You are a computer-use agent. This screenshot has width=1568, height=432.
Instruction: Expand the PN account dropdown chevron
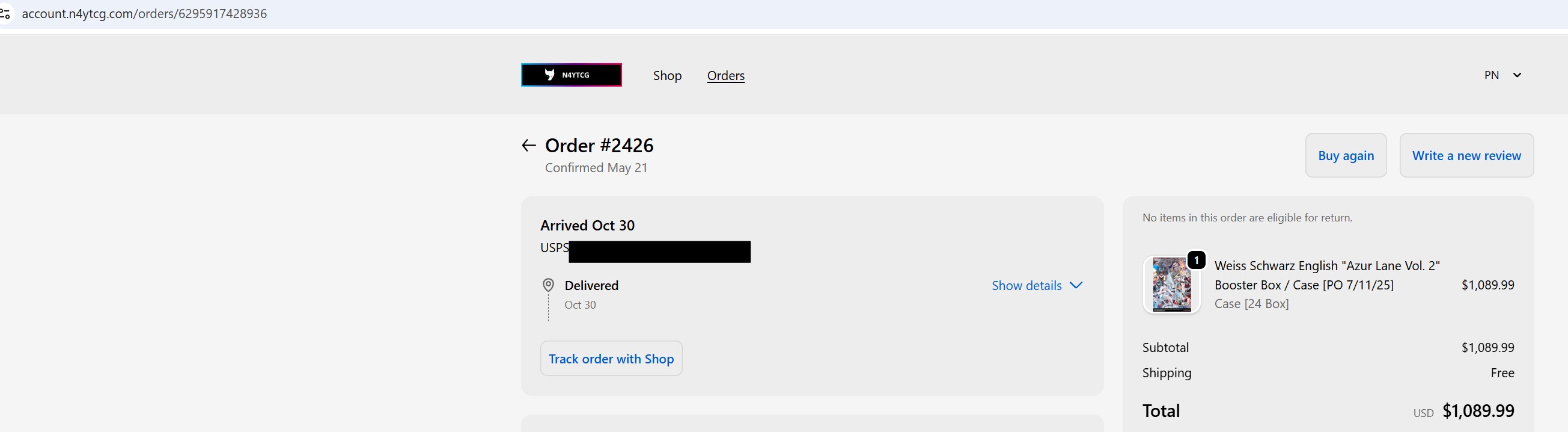[x=1517, y=75]
